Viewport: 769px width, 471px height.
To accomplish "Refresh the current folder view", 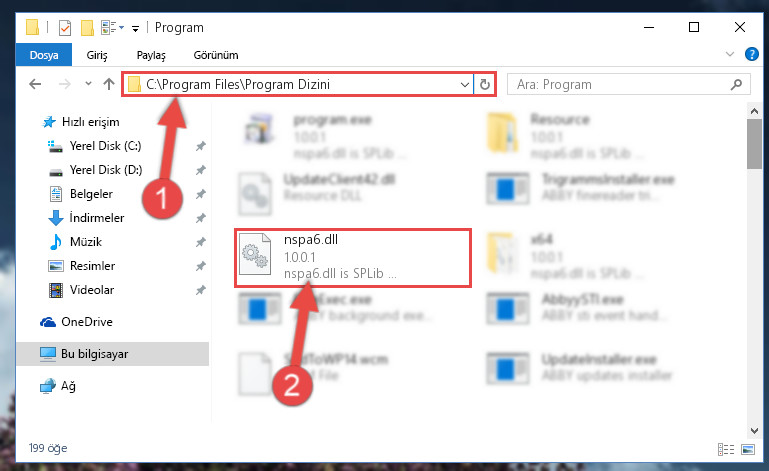I will coord(485,84).
